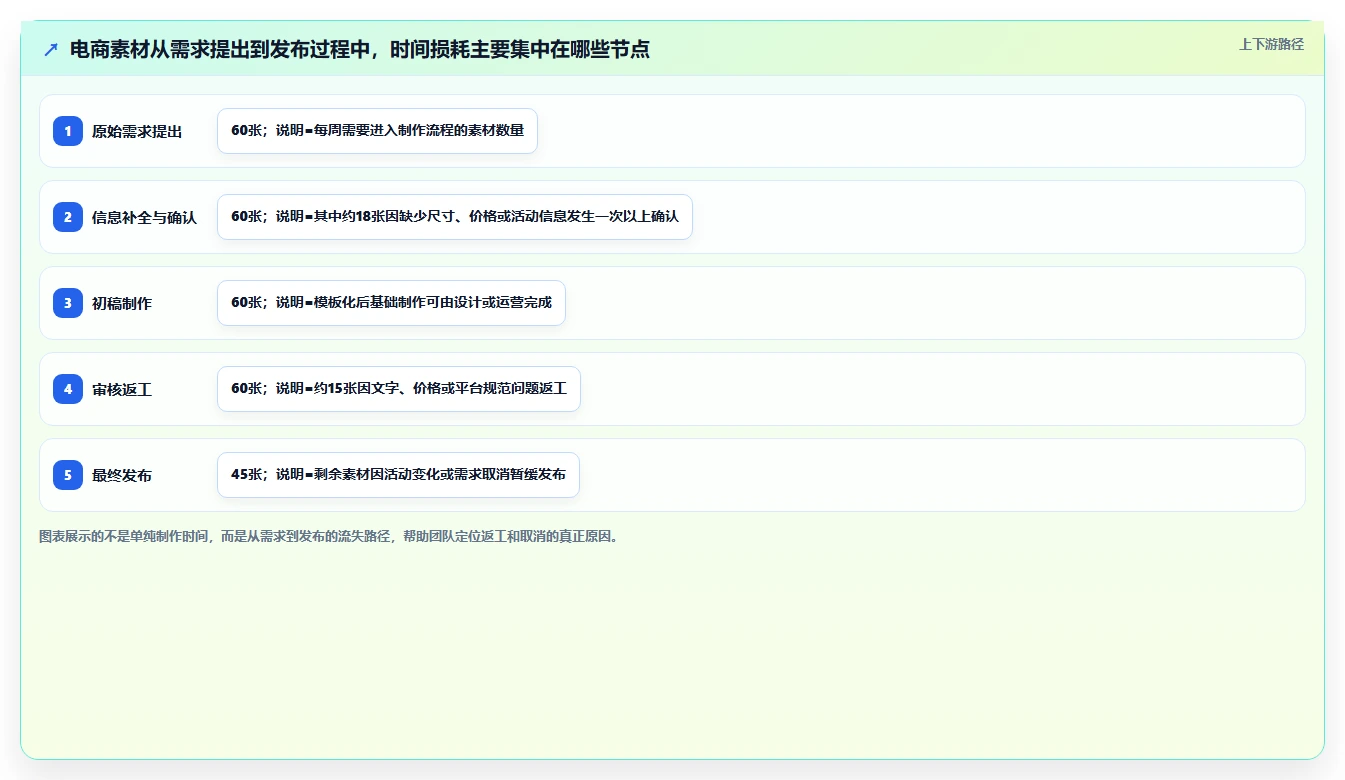This screenshot has width=1345, height=780.
Task: Select the 初稿制作 step label
Action: [122, 303]
